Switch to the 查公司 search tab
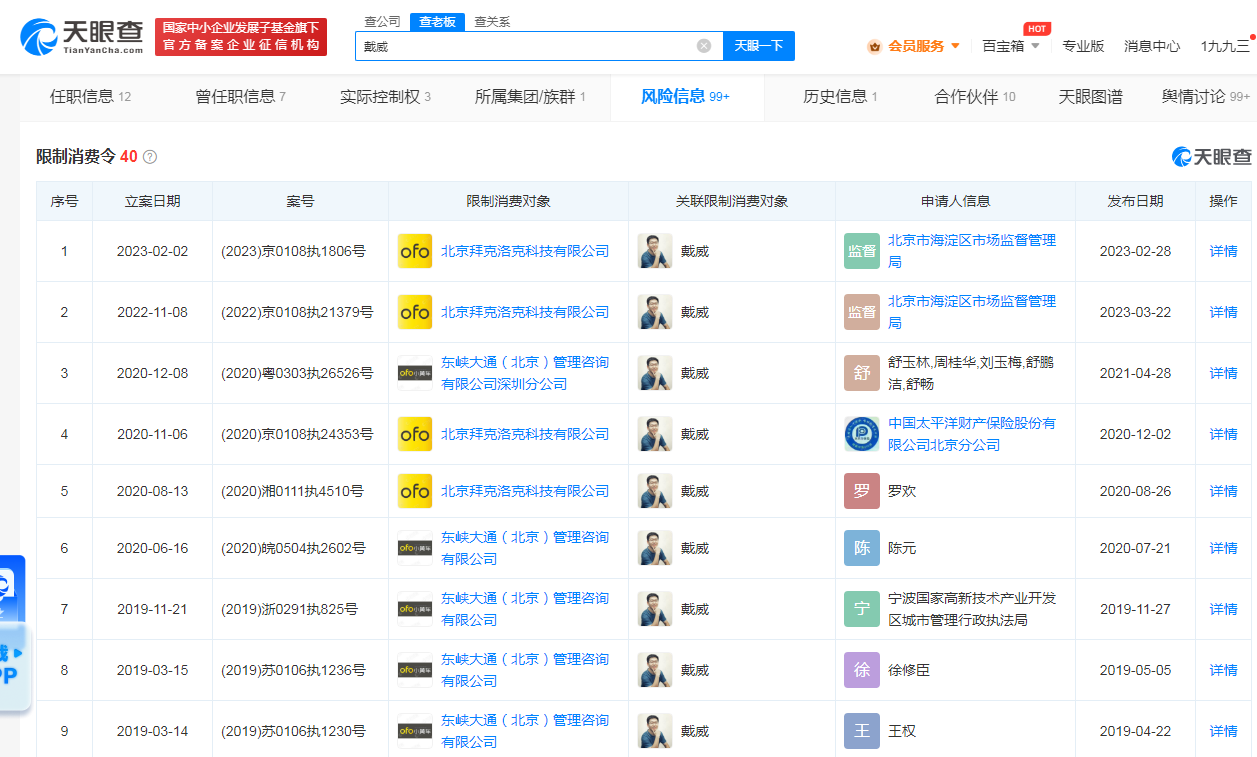The height and width of the screenshot is (757, 1257). coord(382,21)
